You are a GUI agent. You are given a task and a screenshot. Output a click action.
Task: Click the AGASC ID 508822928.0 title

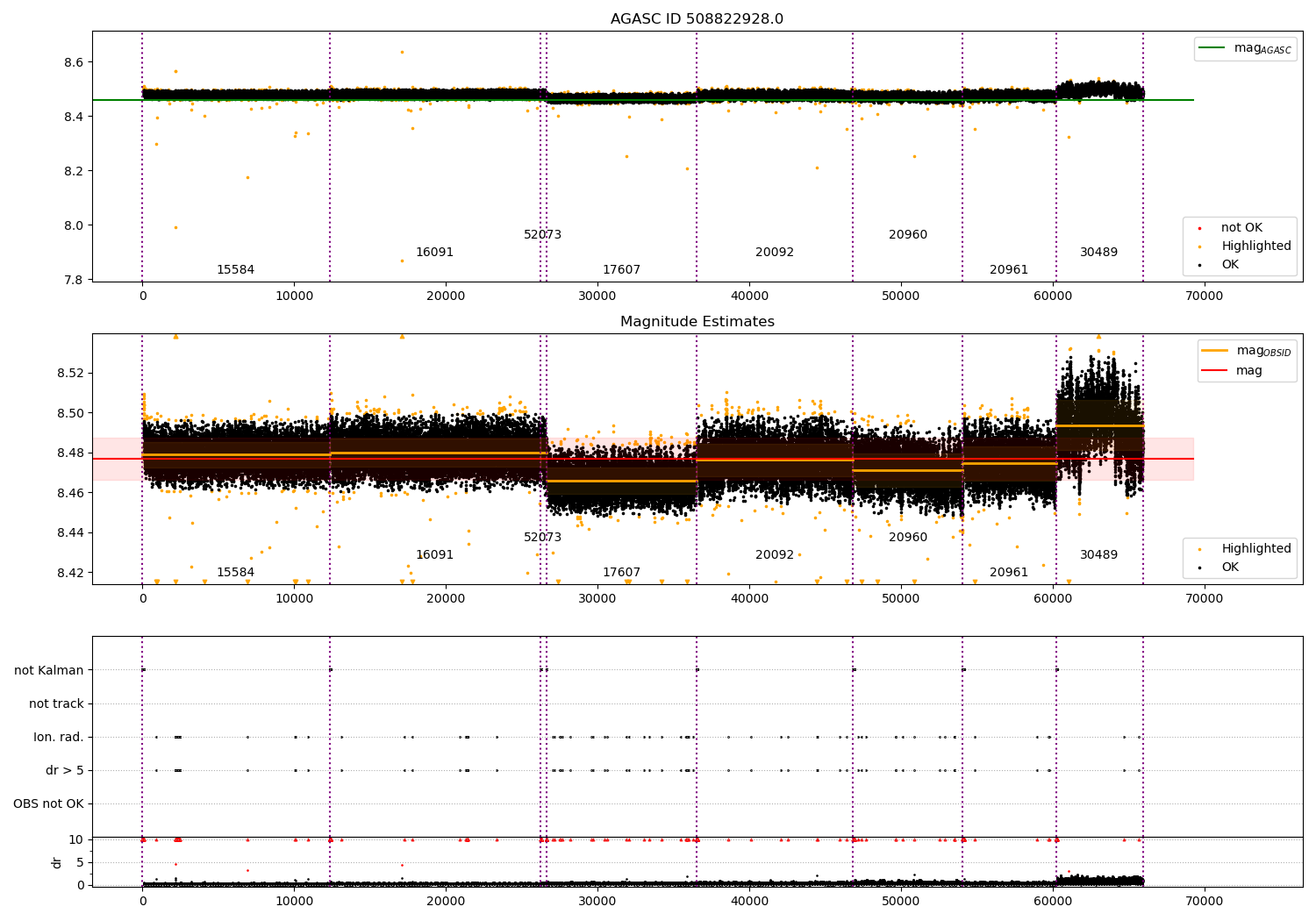click(697, 19)
